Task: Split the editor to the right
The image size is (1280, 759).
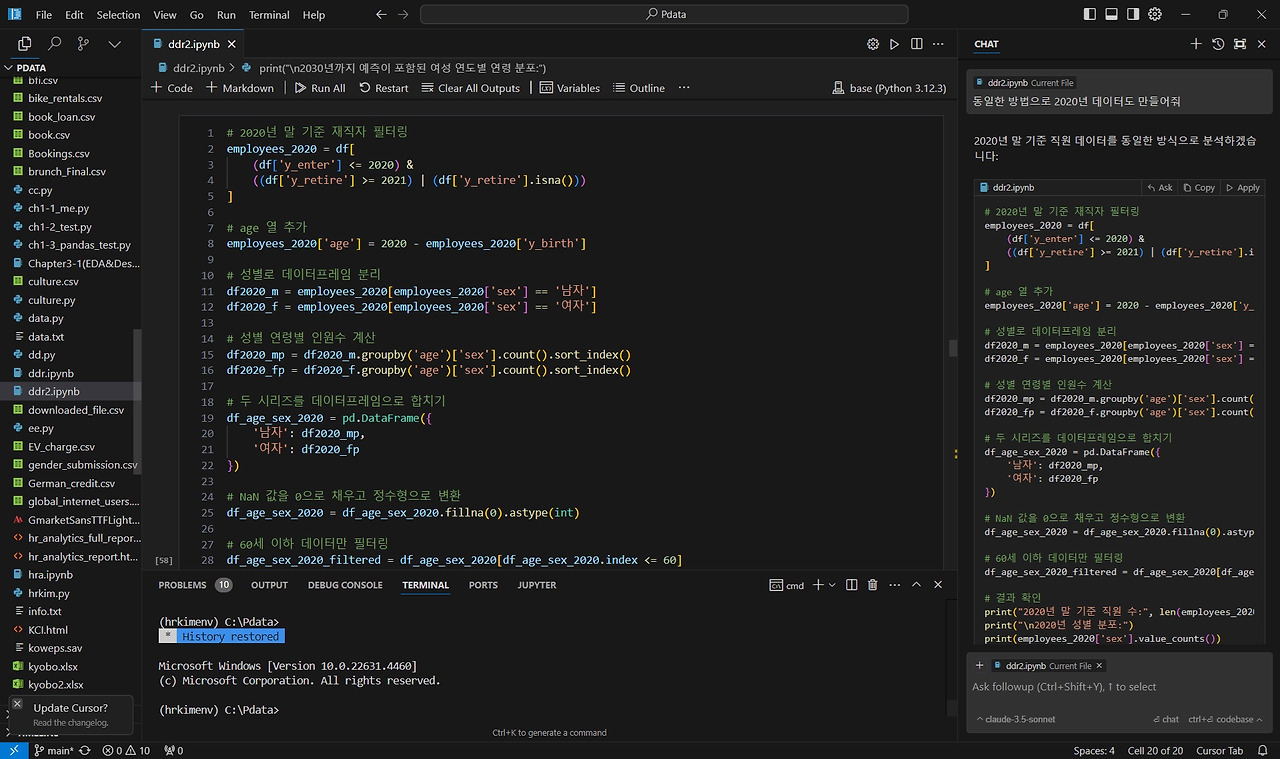Action: click(916, 44)
